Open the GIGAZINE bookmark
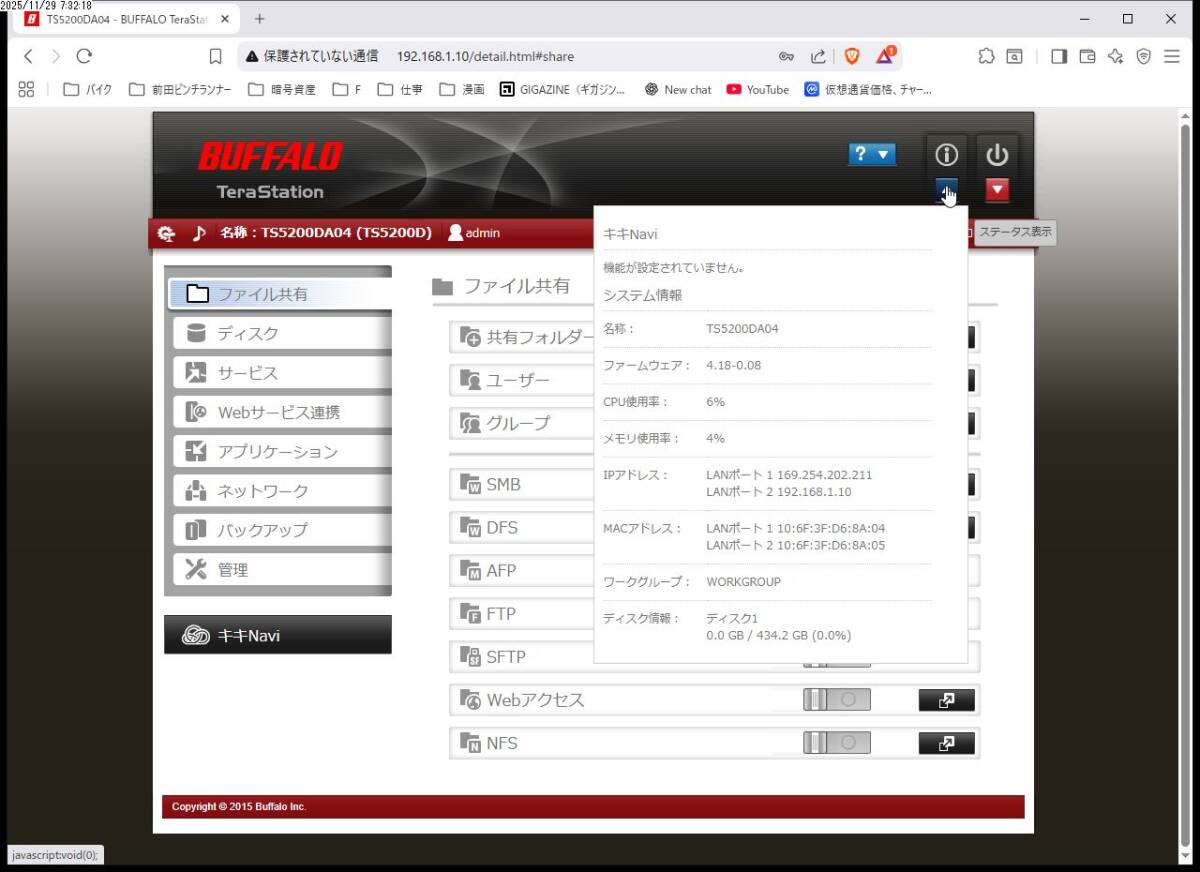The width and height of the screenshot is (1200, 872). click(x=562, y=89)
